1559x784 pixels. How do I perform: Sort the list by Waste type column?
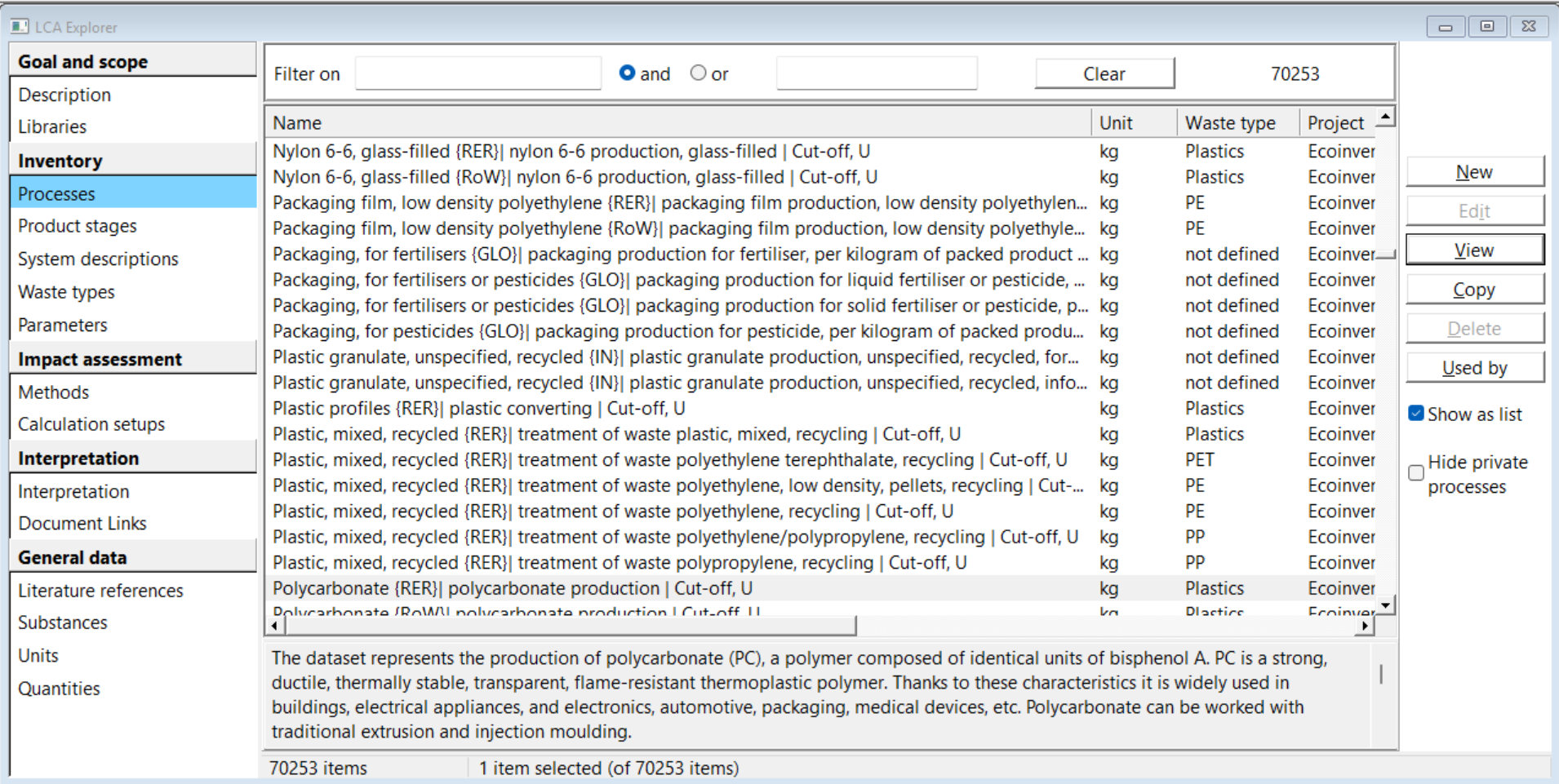[x=1229, y=123]
